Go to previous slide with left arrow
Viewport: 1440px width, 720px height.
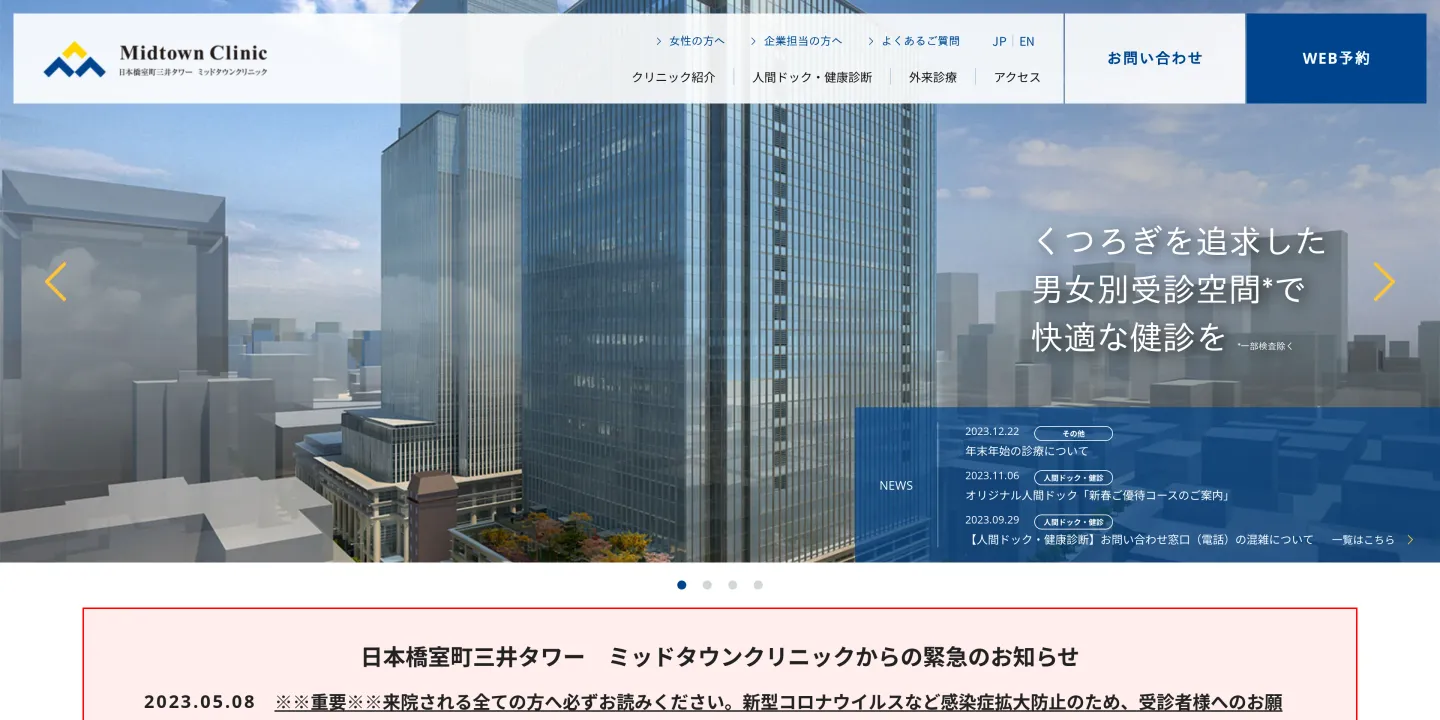pyautogui.click(x=55, y=282)
